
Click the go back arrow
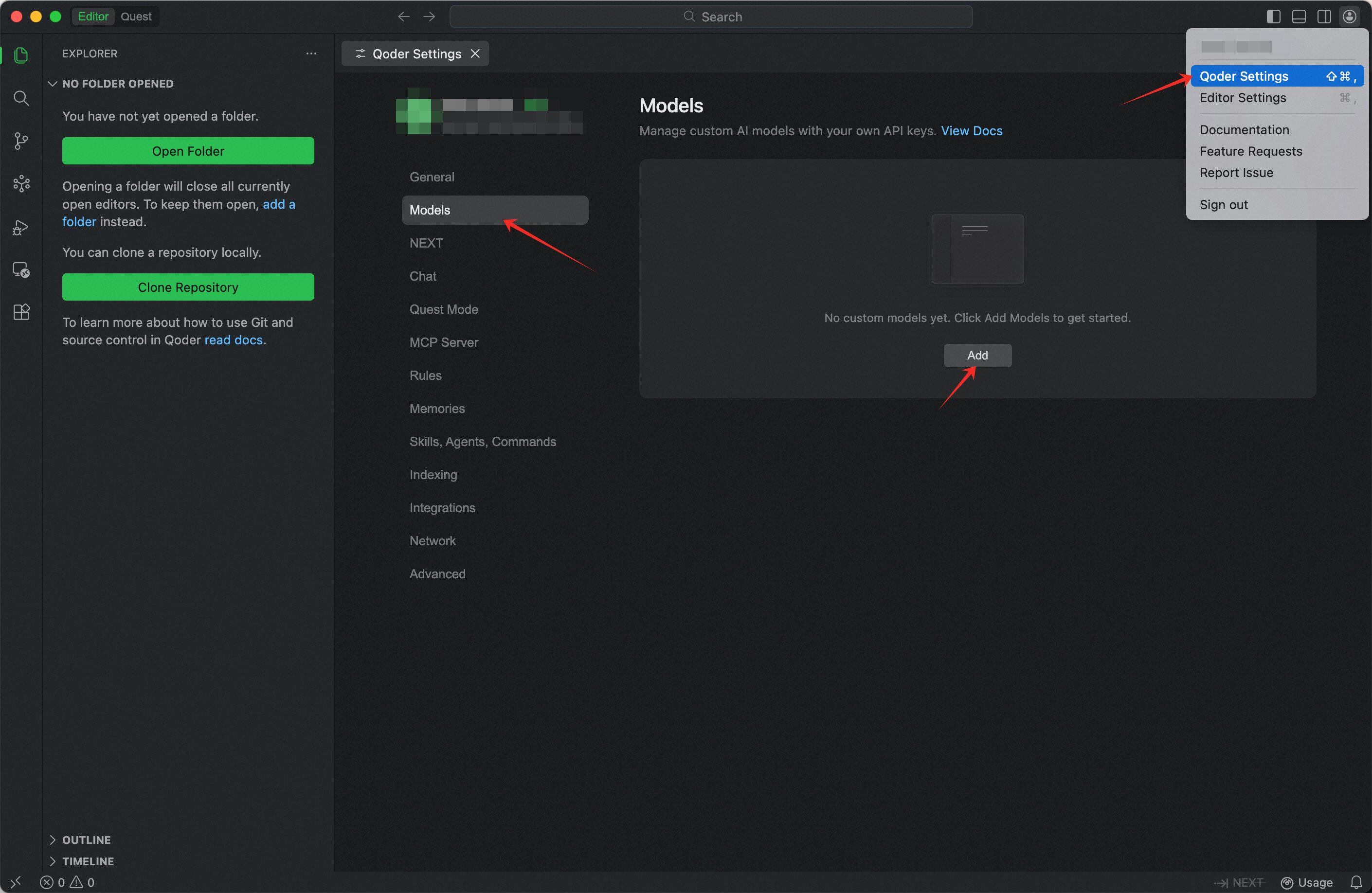point(403,17)
